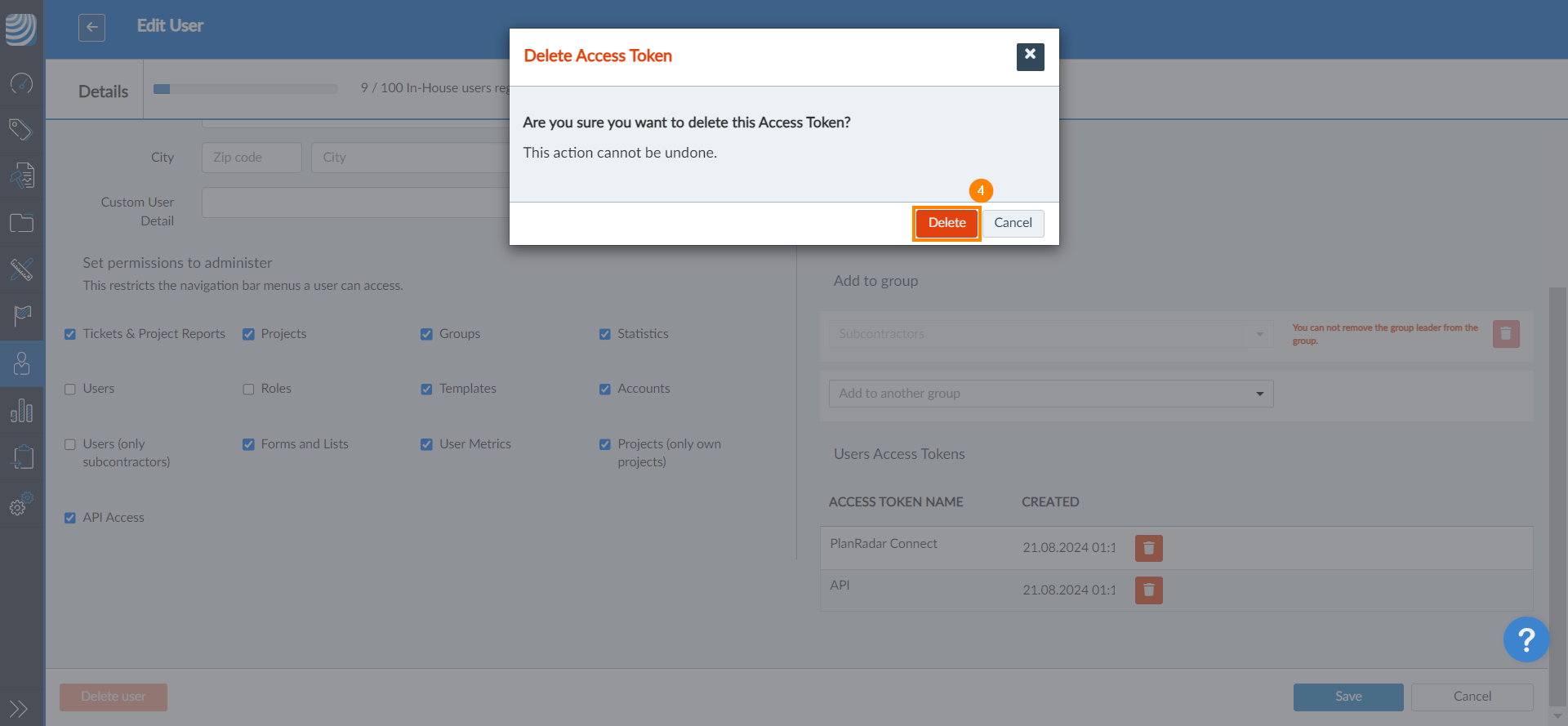This screenshot has height=726, width=1568.
Task: Expand the Subcontractors group dropdown
Action: 1050,334
